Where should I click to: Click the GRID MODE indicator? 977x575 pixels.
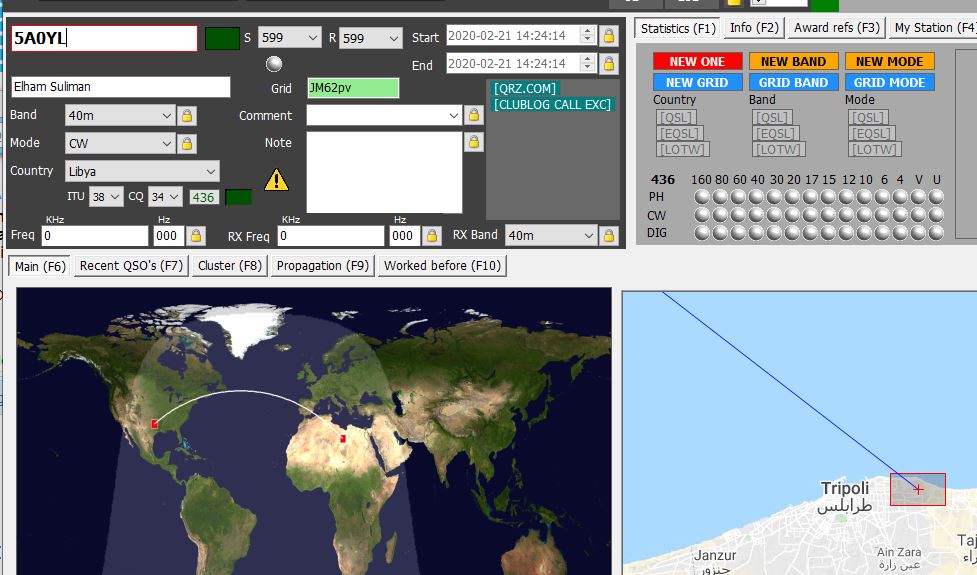pos(889,82)
